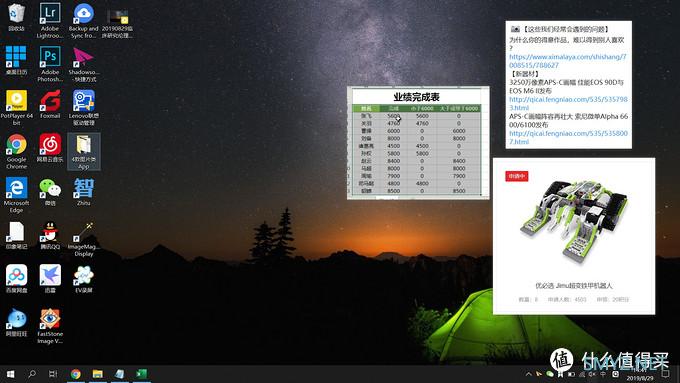This screenshot has width=680, height=383.
Task: Open the EV screen recorder icon
Action: [83, 278]
